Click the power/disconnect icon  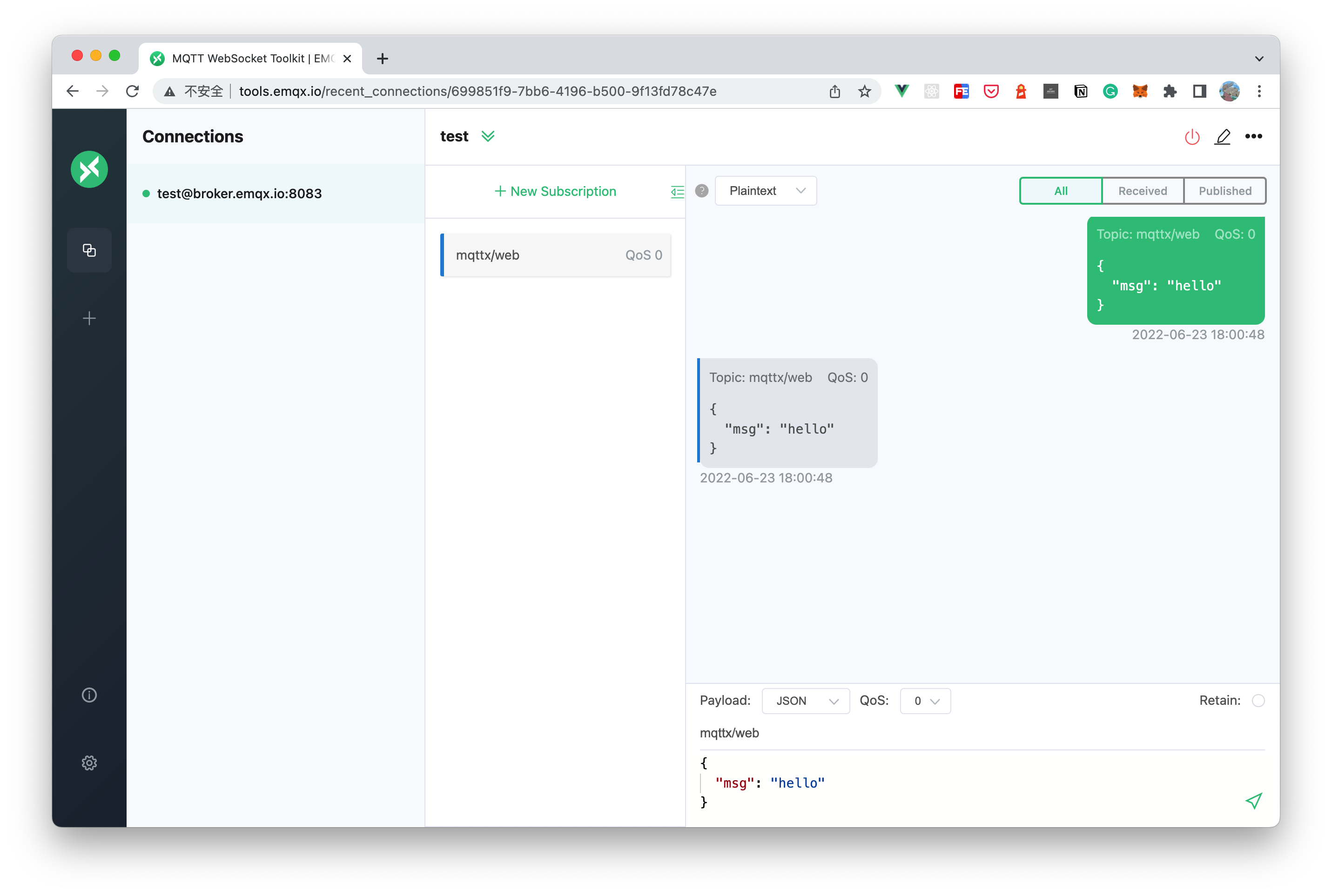pos(1192,137)
